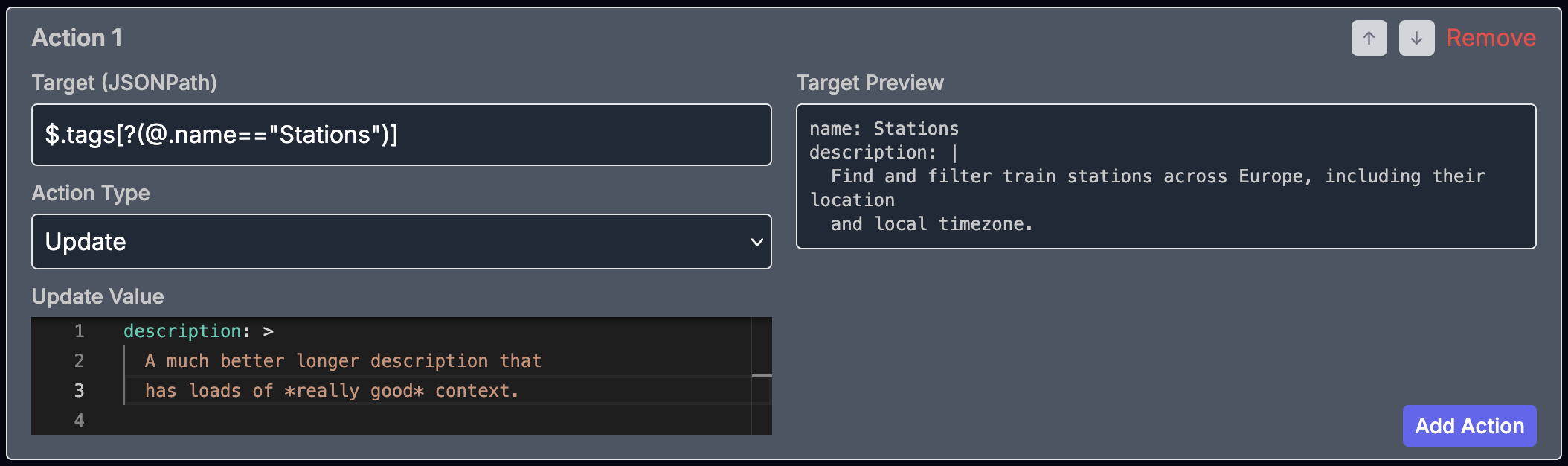Viewport: 1568px width, 466px height.
Task: Click the move action down arrow
Action: (1416, 38)
